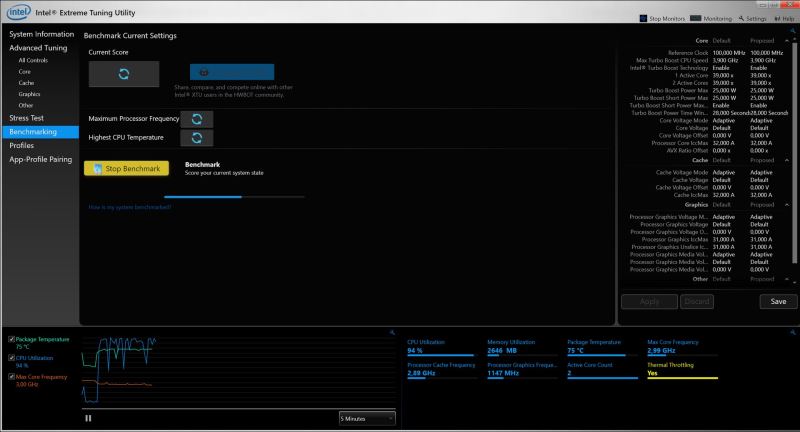Image resolution: width=800 pixels, height=432 pixels.
Task: Click the Highest CPU Temperature refresh icon
Action: click(x=197, y=137)
